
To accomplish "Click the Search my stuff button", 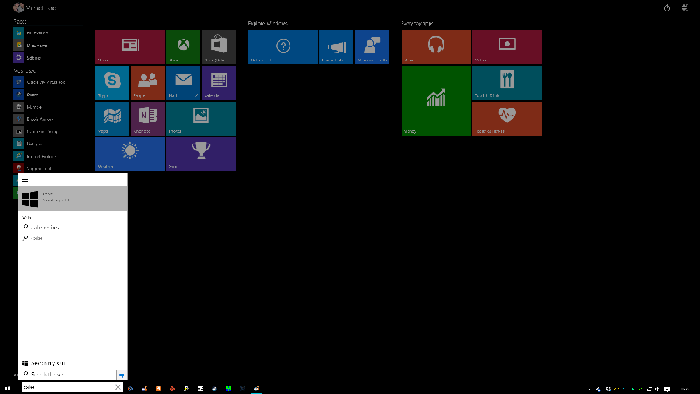I will click(44, 363).
